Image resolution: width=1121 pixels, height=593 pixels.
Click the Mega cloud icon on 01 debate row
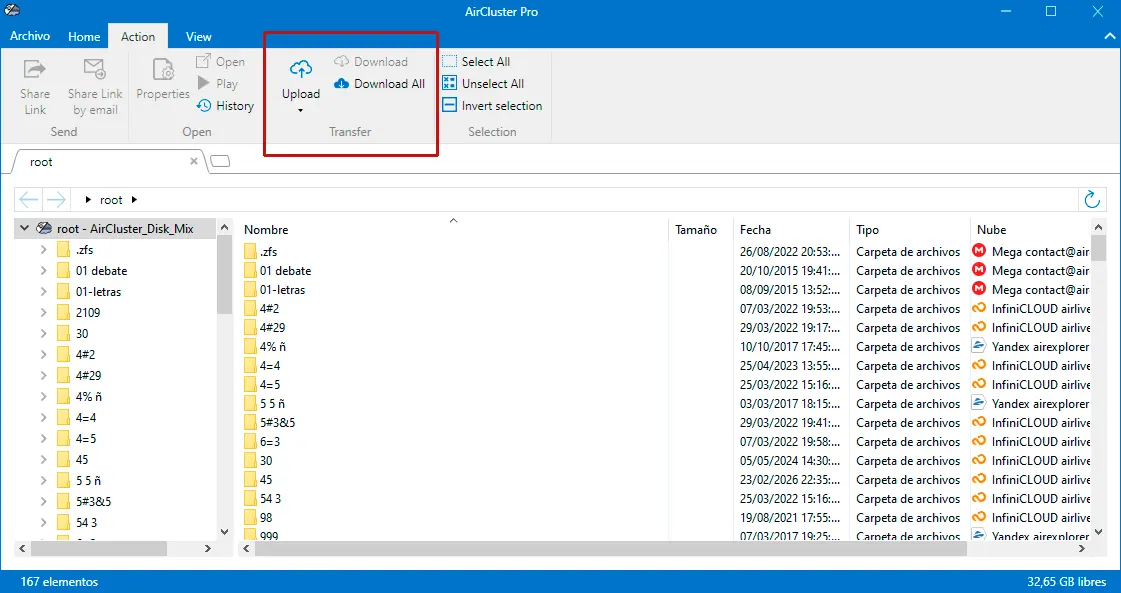[x=979, y=270]
